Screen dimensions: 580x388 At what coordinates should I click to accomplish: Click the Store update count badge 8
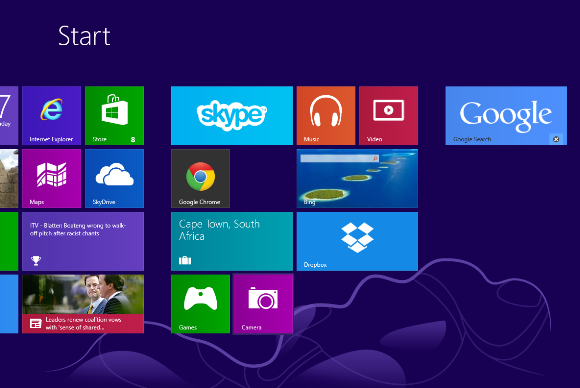click(133, 139)
